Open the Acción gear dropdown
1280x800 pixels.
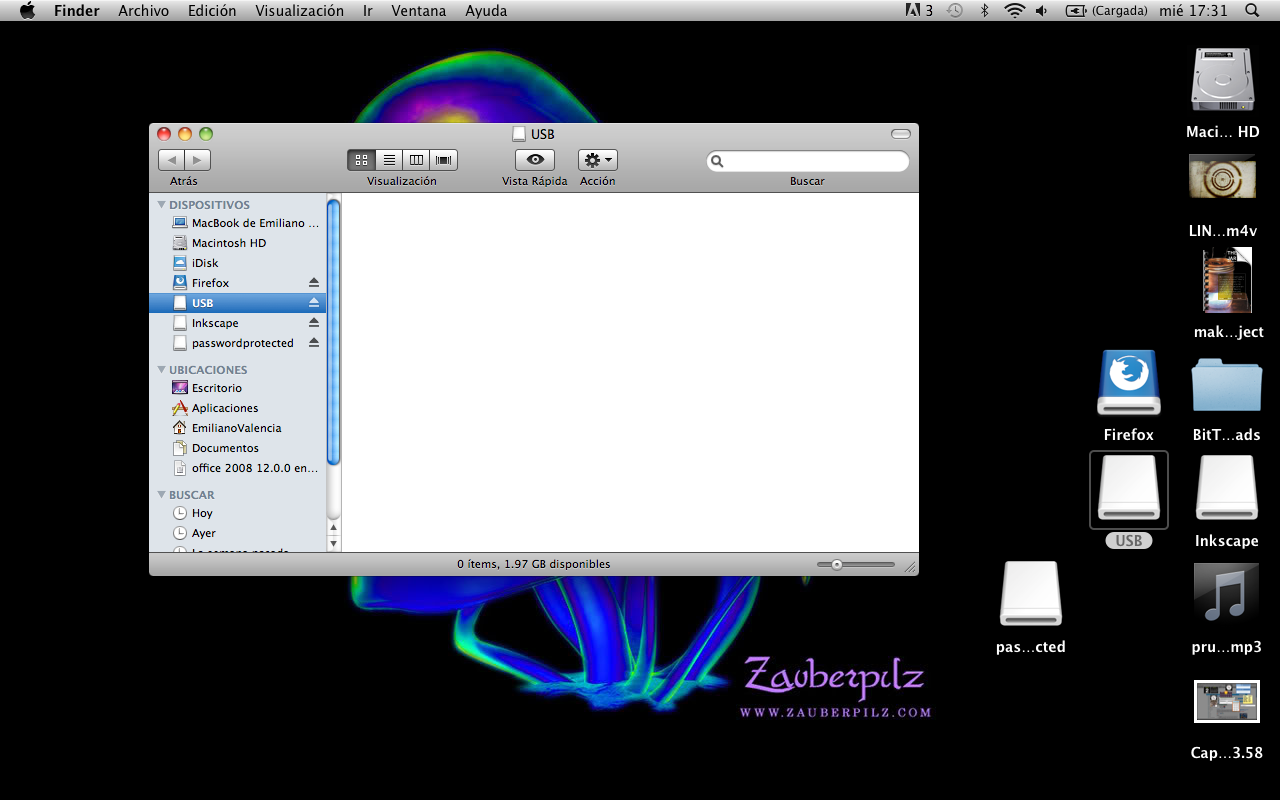(597, 160)
